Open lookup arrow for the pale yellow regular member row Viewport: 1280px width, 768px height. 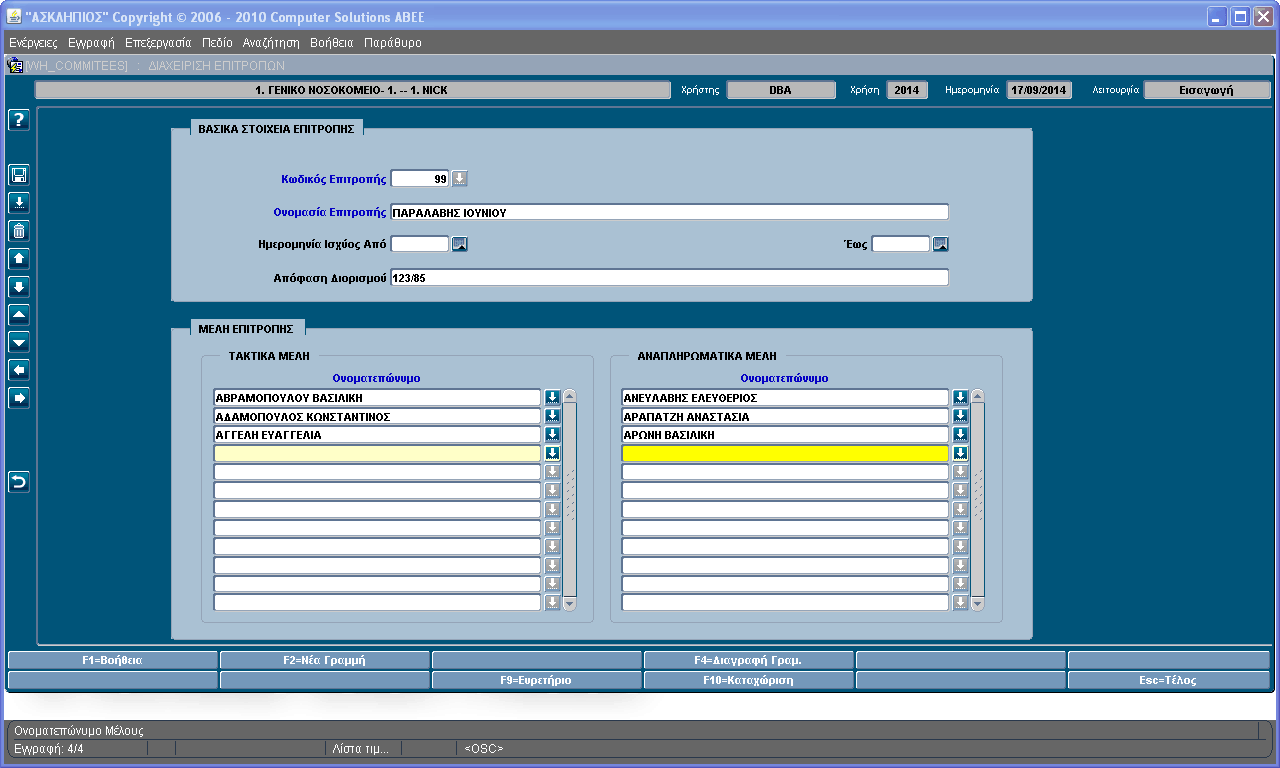[x=553, y=453]
